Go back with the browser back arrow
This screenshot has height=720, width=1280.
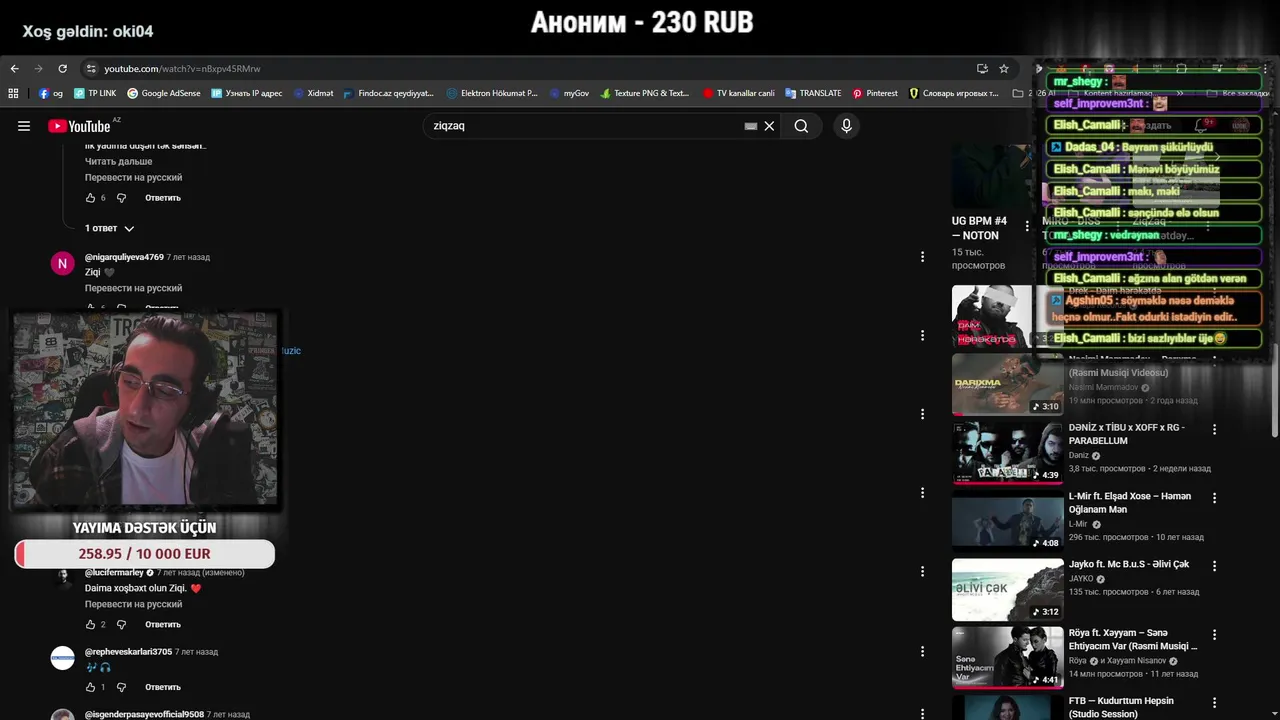tap(14, 69)
